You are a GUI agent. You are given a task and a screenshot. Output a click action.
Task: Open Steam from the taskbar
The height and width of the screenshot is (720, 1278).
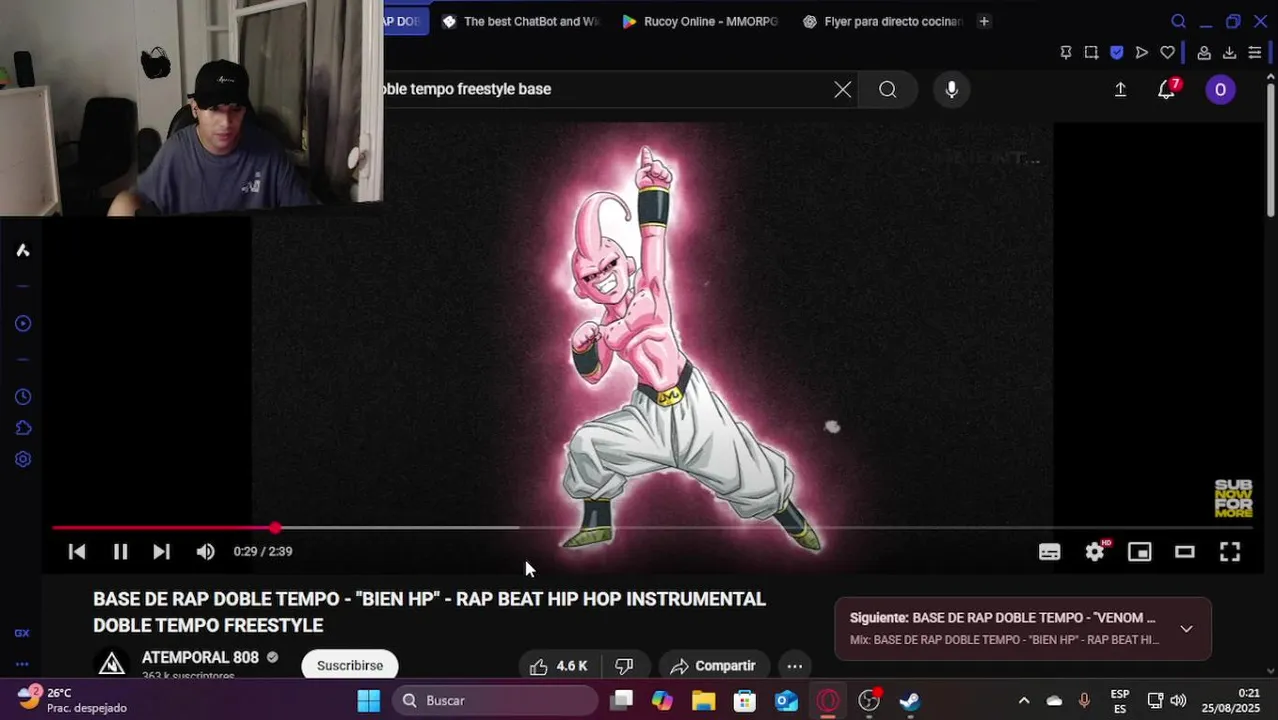pyautogui.click(x=910, y=700)
